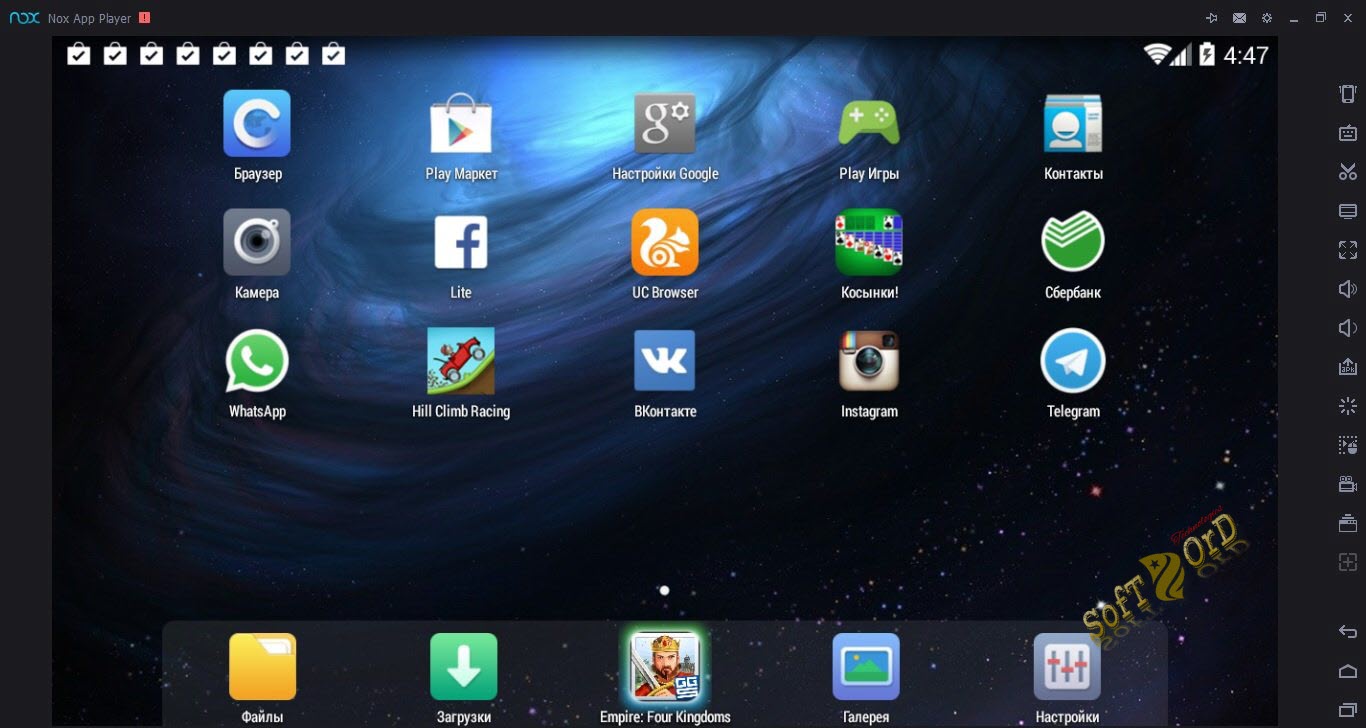Open the ВКонтакте app
Screen dimensions: 1366x728
(665, 361)
